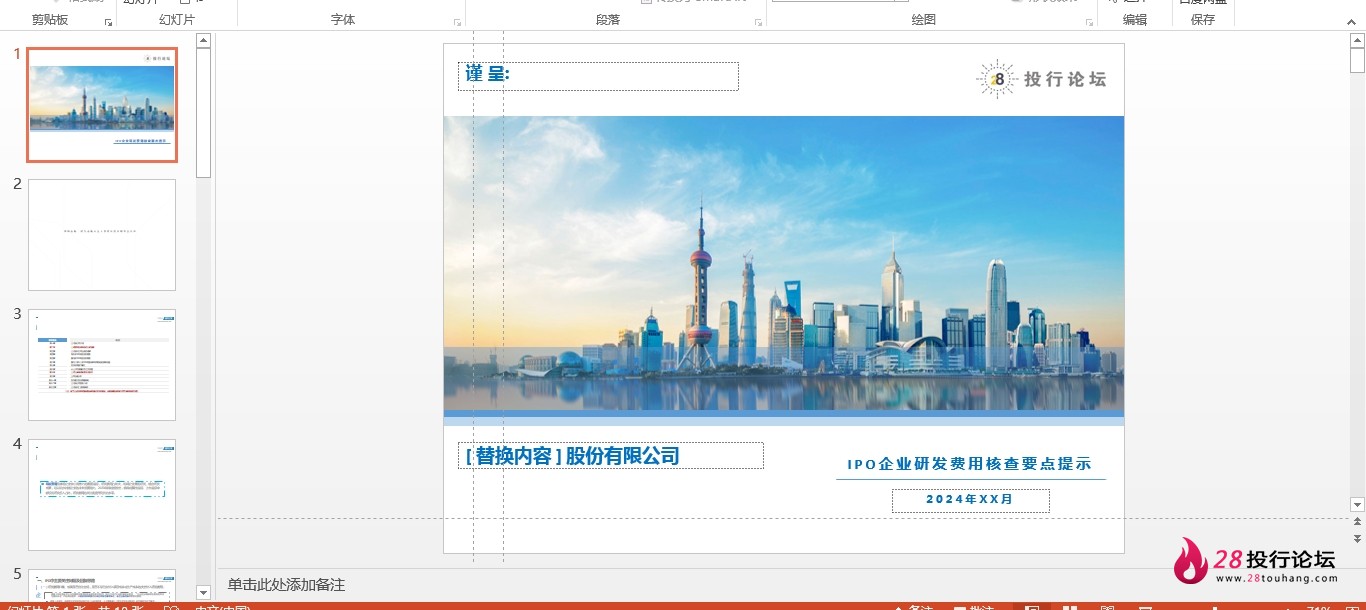Select the 投行论坛 logo on the slide

point(1041,79)
